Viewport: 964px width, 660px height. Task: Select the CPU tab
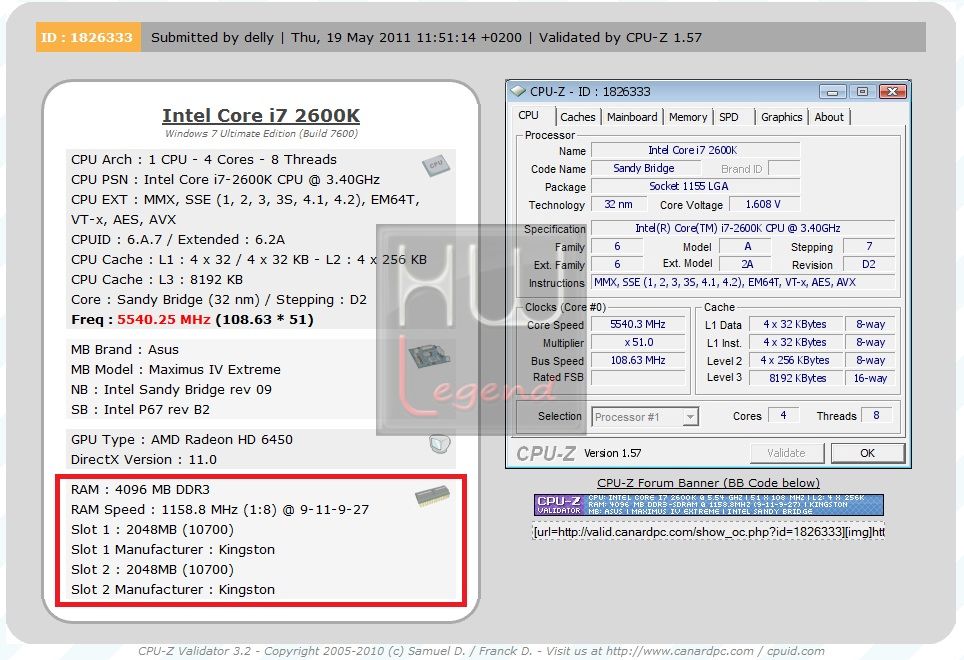tap(528, 115)
